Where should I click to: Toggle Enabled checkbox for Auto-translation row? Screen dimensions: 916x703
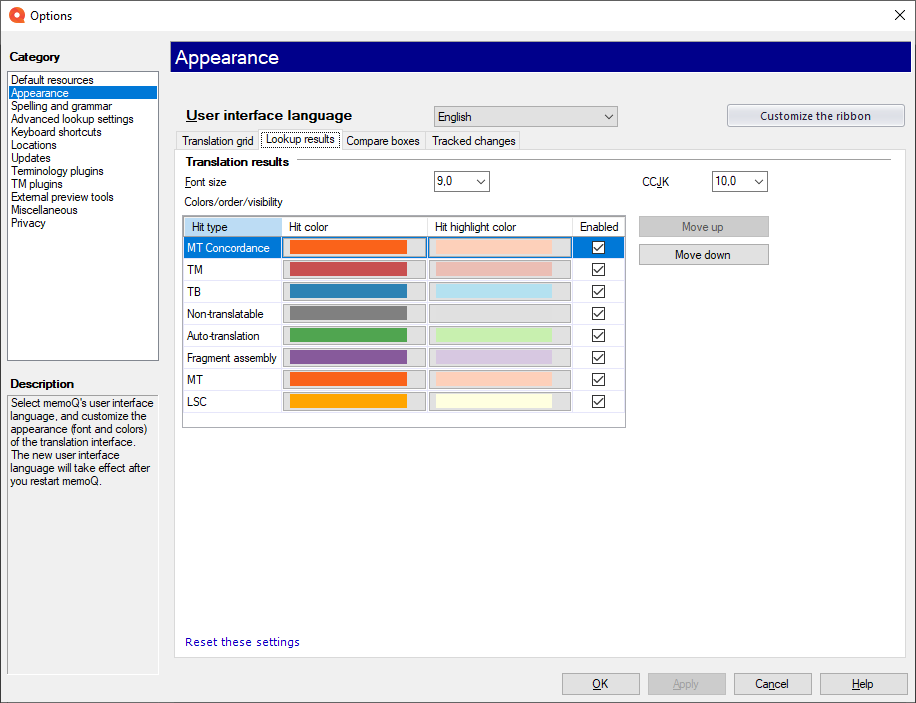pyautogui.click(x=598, y=335)
